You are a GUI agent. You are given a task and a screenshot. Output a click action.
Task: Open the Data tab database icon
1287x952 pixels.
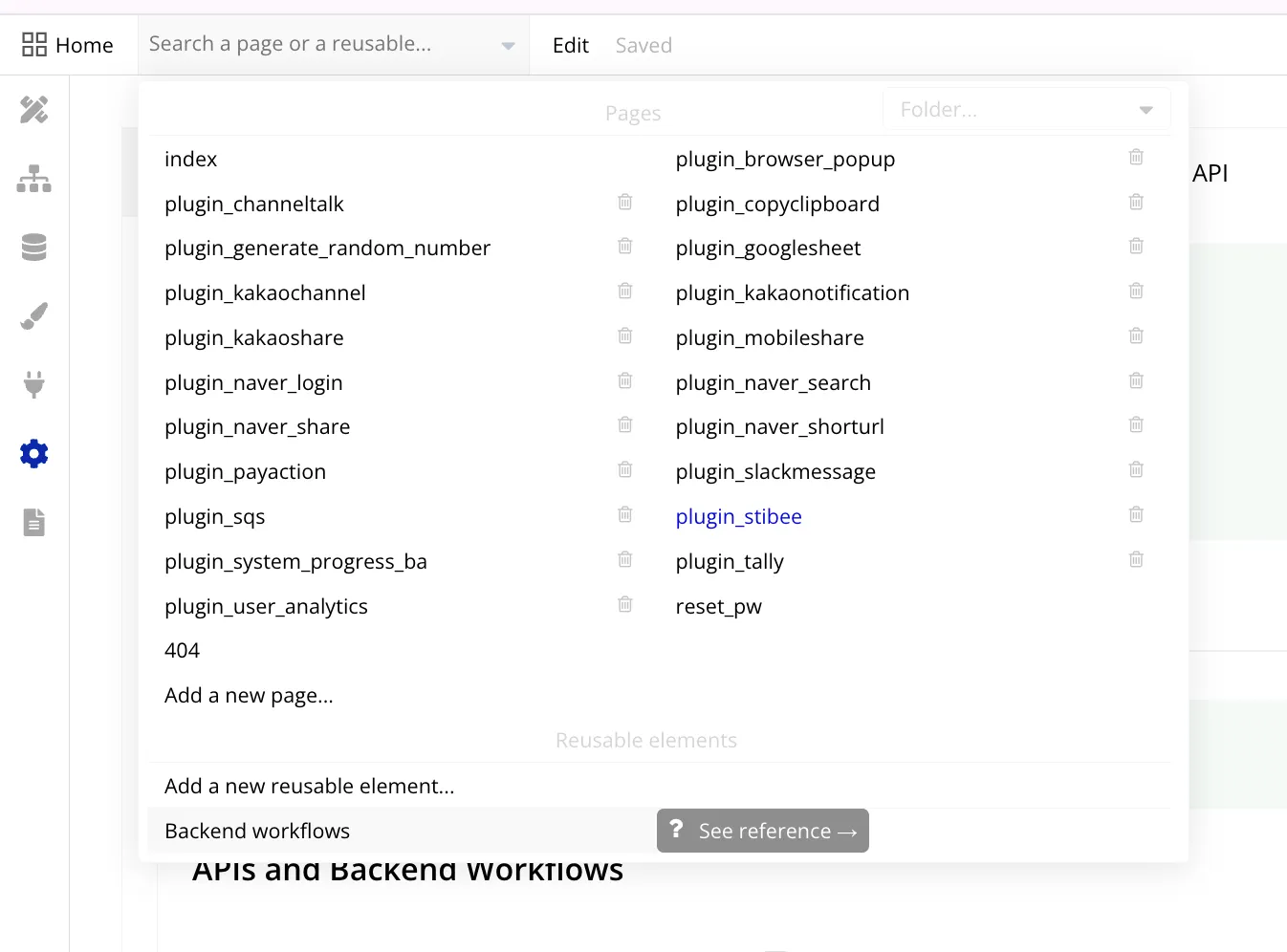34,248
